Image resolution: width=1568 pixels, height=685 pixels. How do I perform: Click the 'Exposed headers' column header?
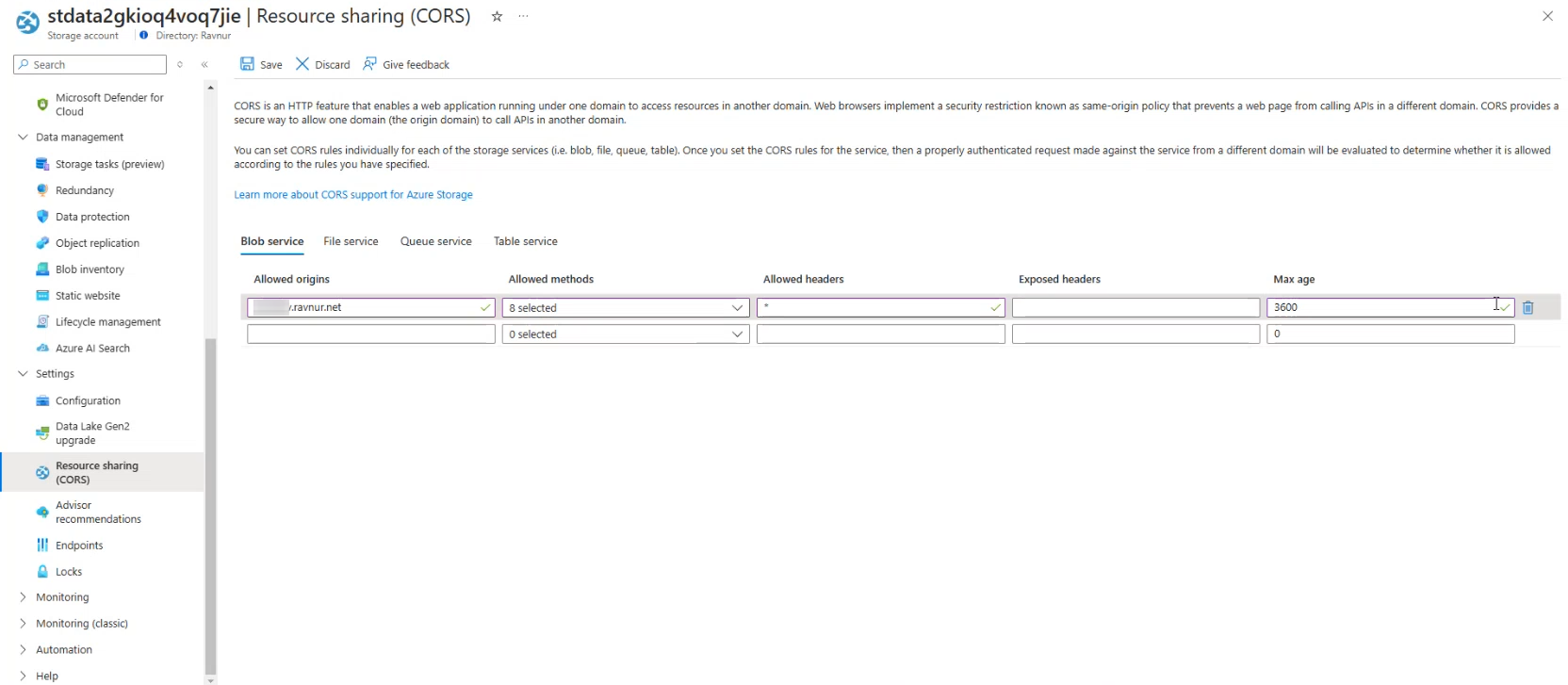click(1059, 280)
